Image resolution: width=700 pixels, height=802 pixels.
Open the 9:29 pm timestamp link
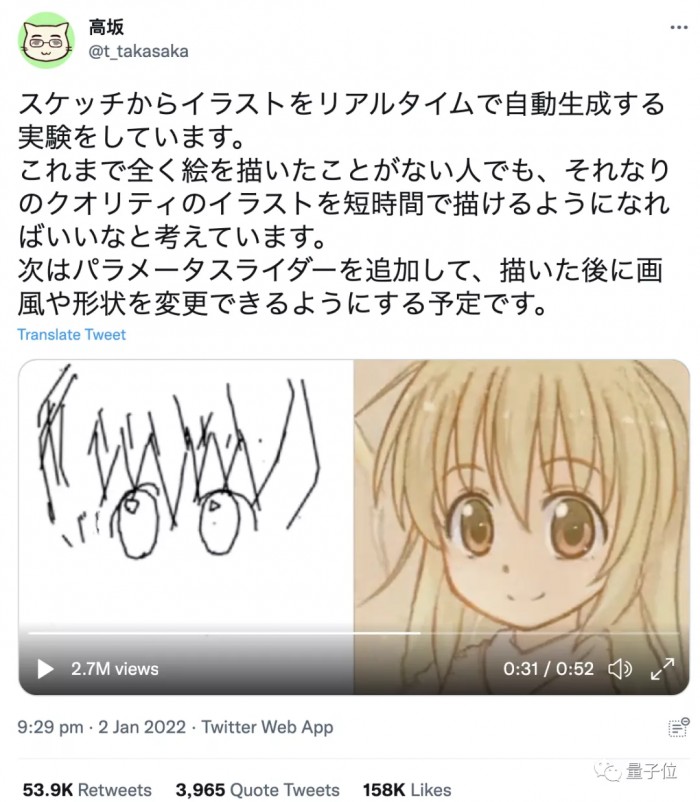pos(101,727)
